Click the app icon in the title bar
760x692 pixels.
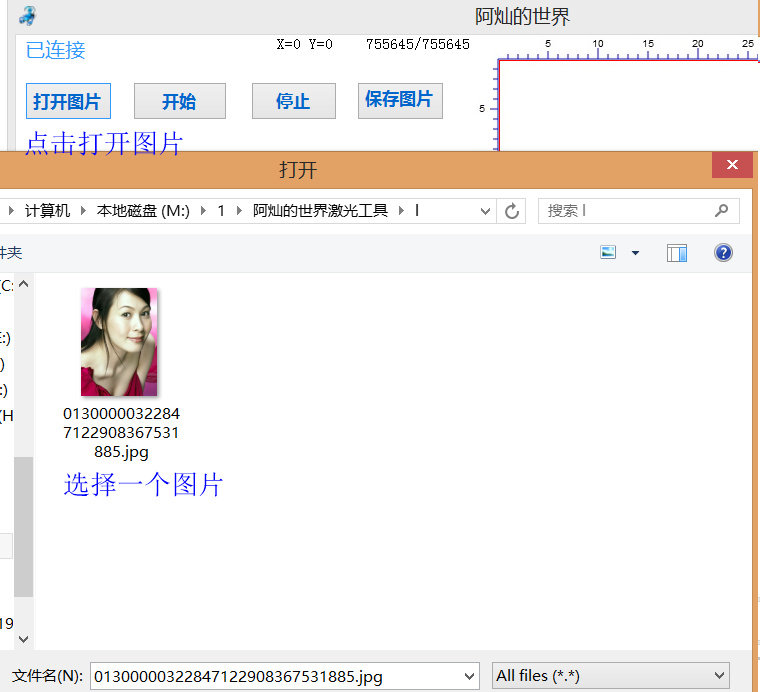(x=28, y=15)
